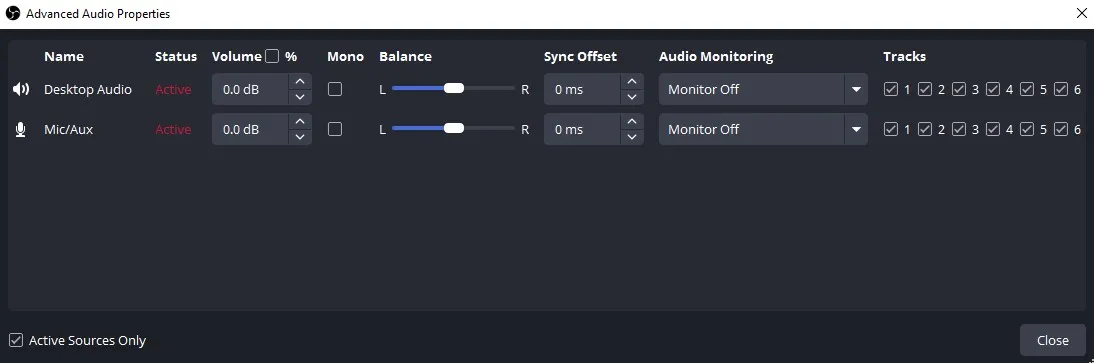1094x363 pixels.
Task: Toggle track 3 for Desktop Audio
Action: [959, 89]
